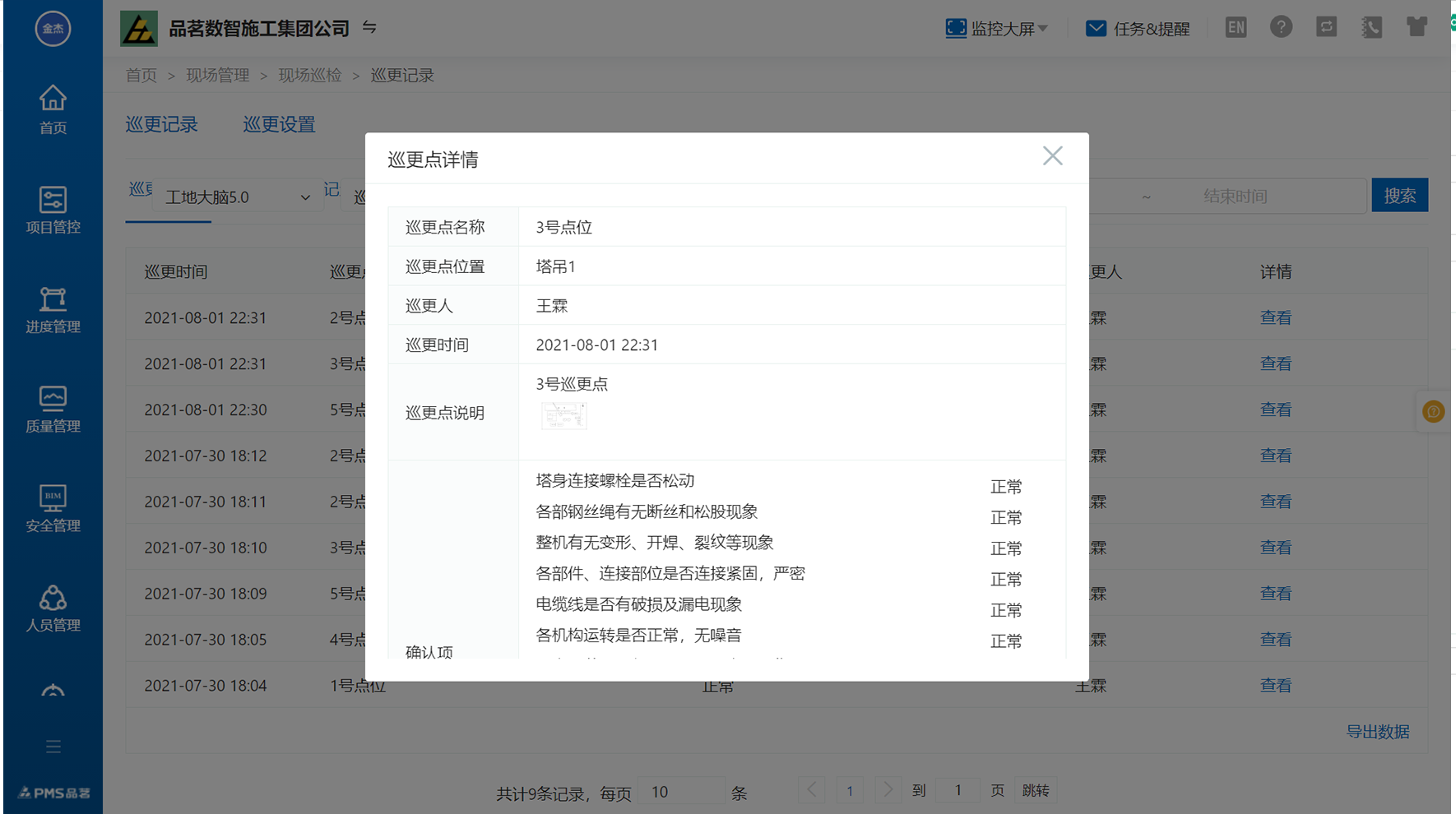
Task: Click the refresh icon in header
Action: (1326, 27)
